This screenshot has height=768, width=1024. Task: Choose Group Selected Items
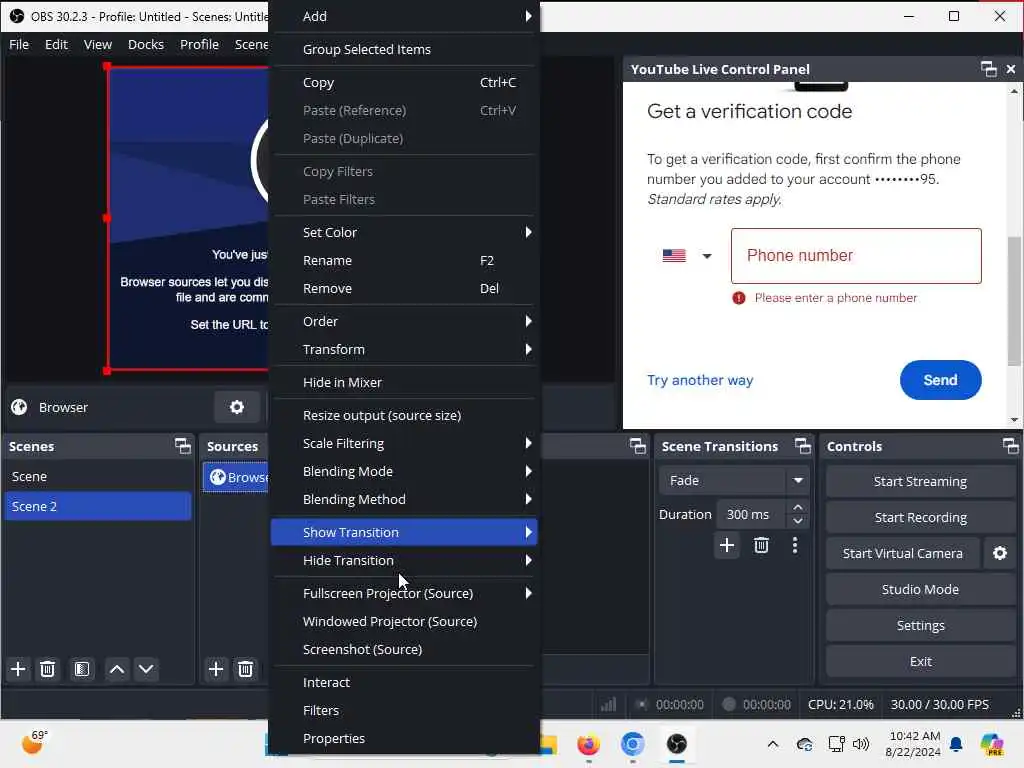404,50
